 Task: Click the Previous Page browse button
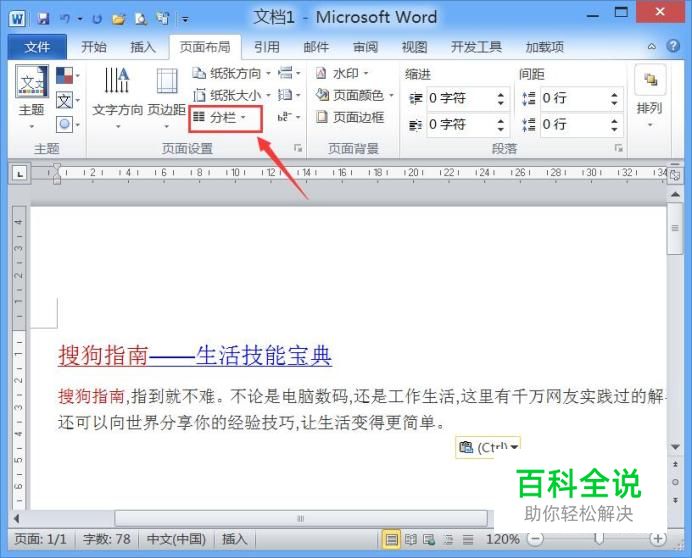click(x=675, y=464)
